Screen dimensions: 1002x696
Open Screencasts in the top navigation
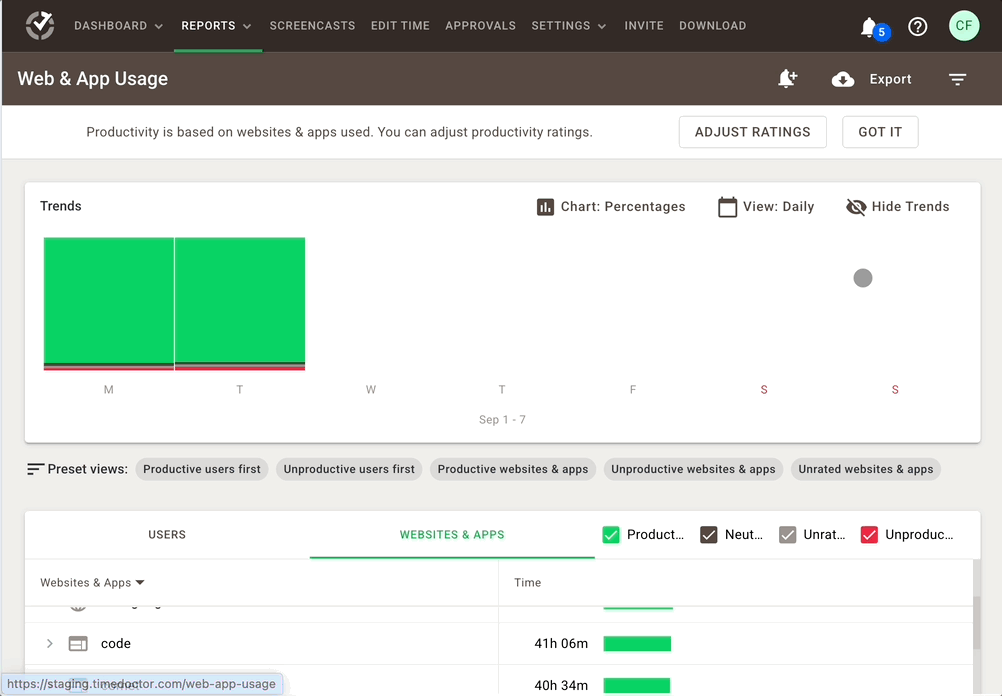(x=312, y=26)
